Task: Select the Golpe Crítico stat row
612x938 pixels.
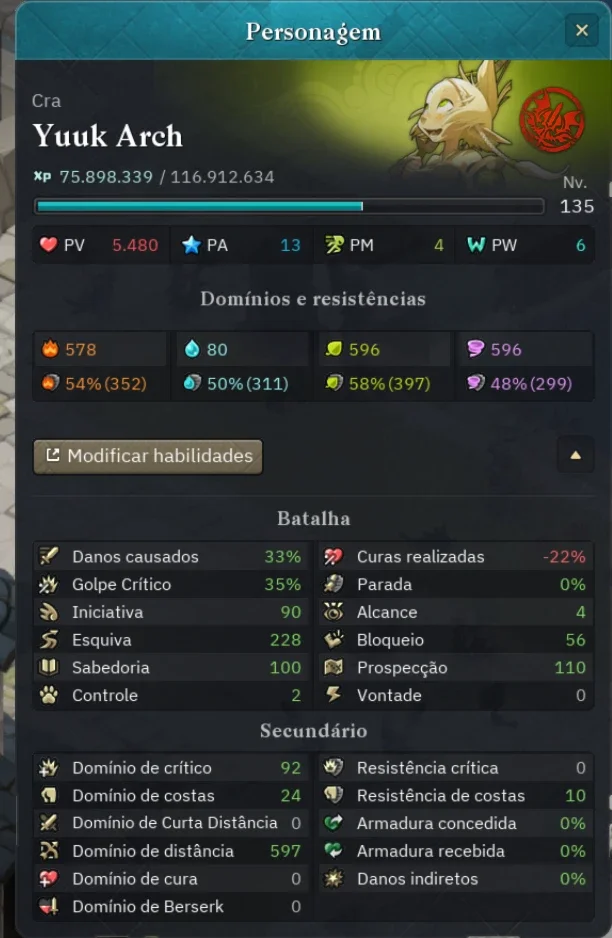Action: click(172, 584)
